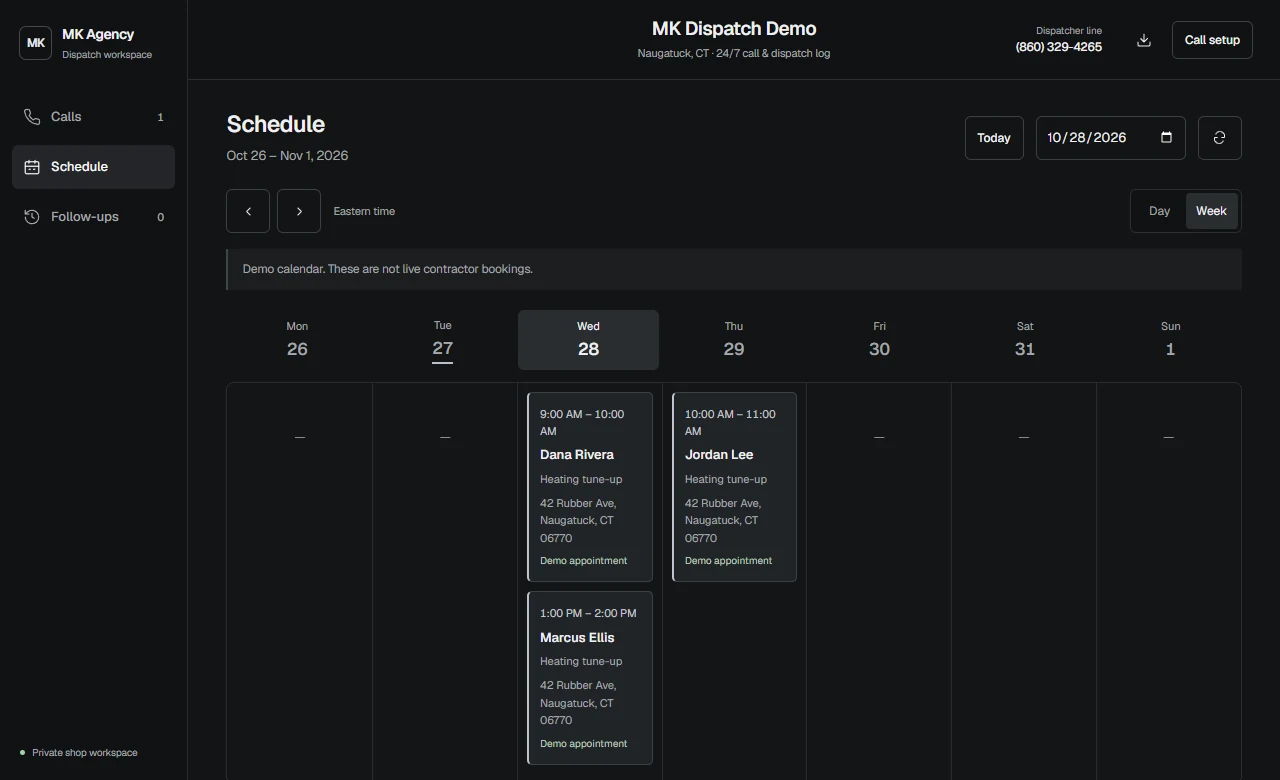The image size is (1280, 780).
Task: Select Sun 1 day header
Action: (x=1170, y=340)
